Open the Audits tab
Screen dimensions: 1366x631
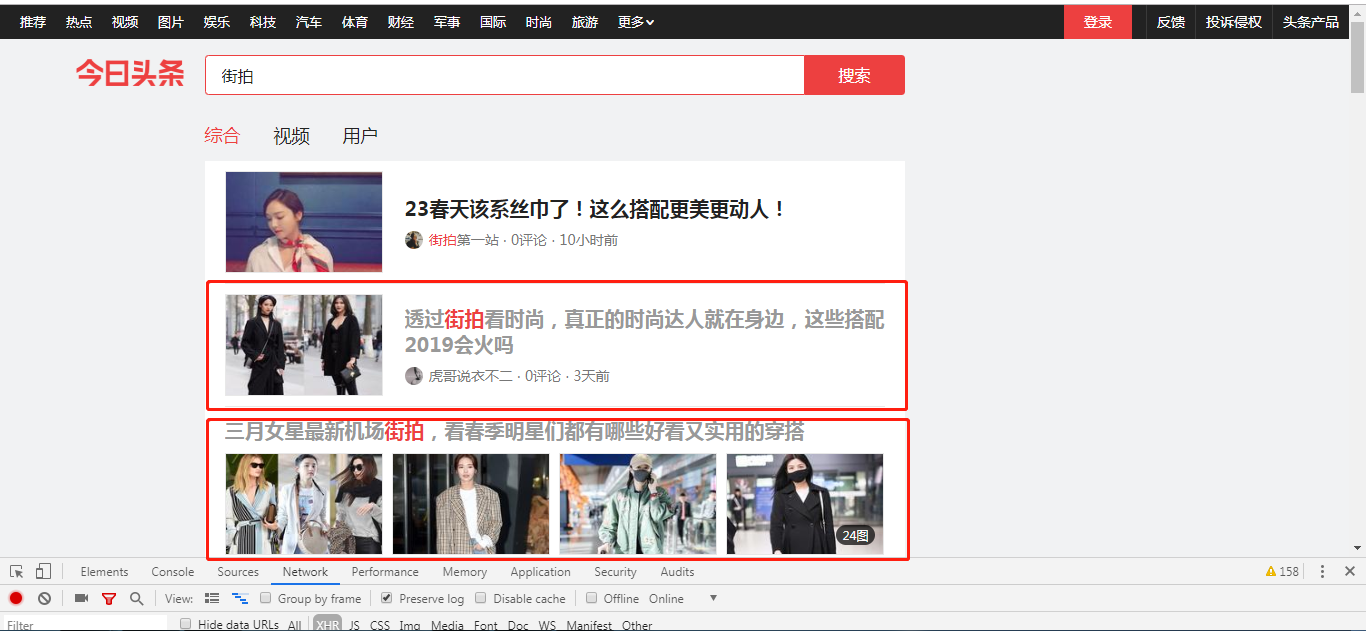coord(677,572)
